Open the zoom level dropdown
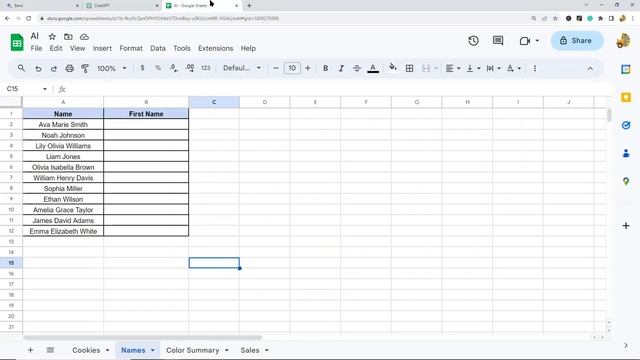Image resolution: width=640 pixels, height=360 pixels. 111,68
